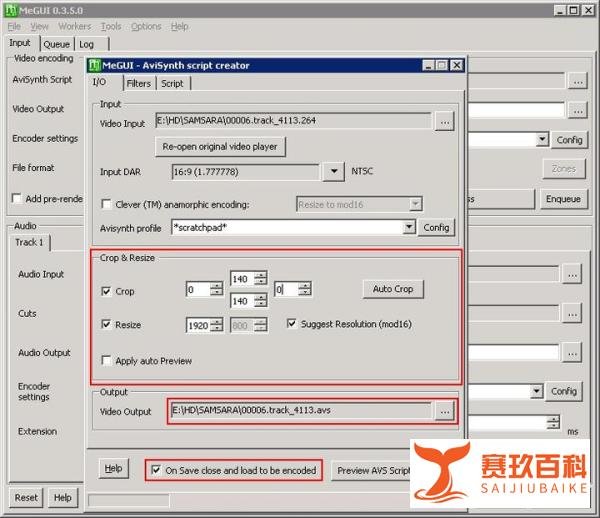
Task: Select the Input tab in main window
Action: pyautogui.click(x=20, y=43)
